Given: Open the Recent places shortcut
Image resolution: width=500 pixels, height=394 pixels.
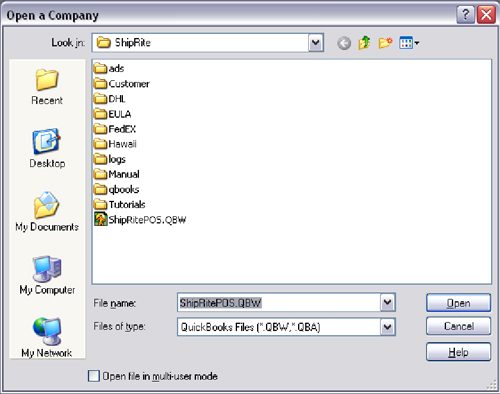Looking at the screenshot, I should [47, 87].
